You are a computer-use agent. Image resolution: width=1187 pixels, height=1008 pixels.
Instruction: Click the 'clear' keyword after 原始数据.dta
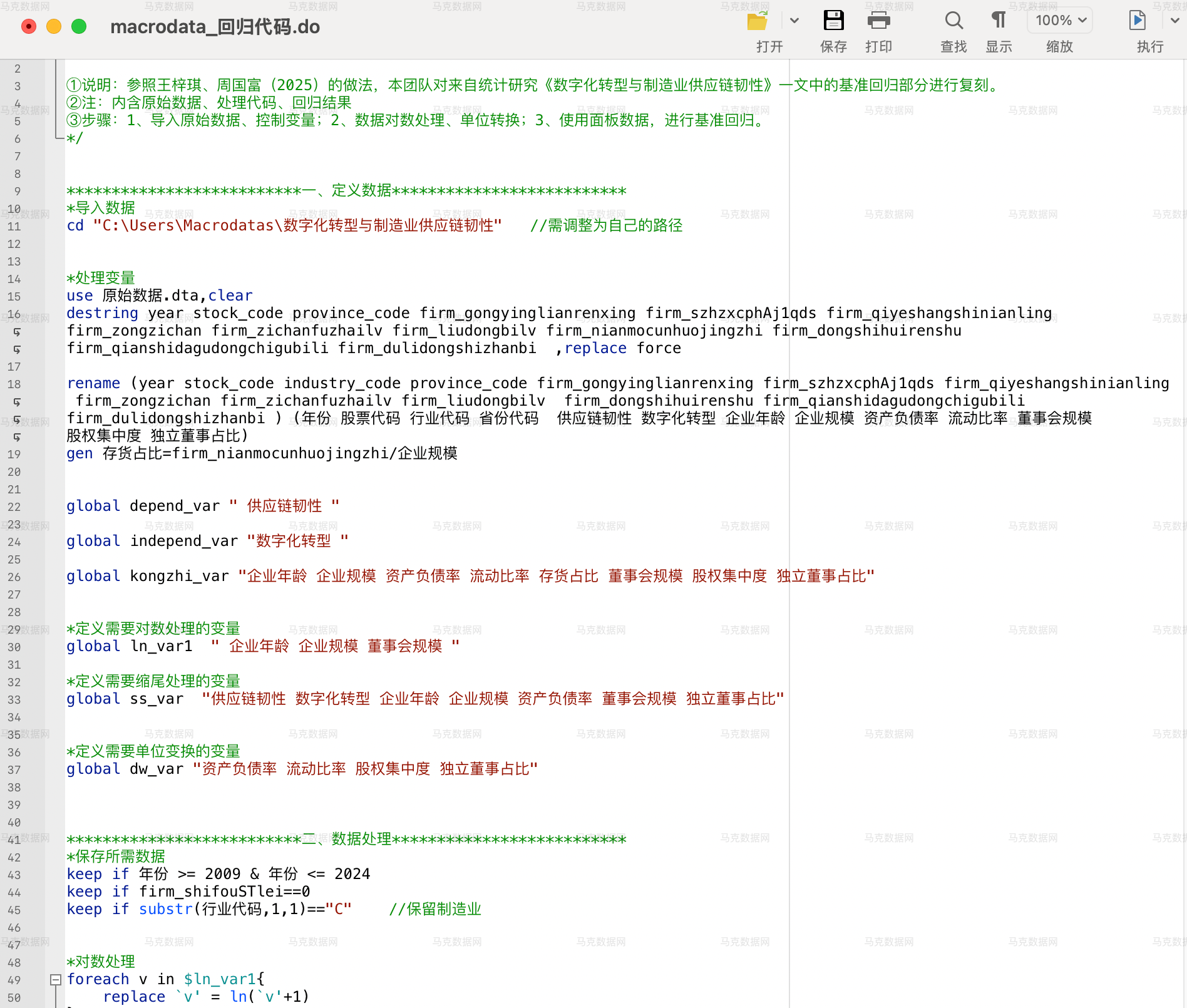230,296
